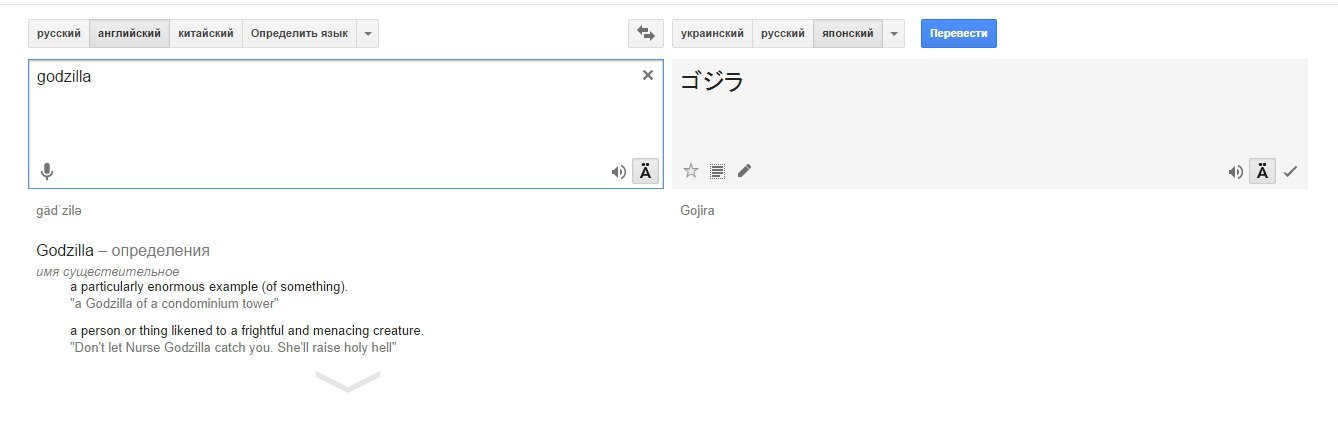The image size is (1338, 434).
Task: Start voice input with the microphone
Action: point(47,172)
